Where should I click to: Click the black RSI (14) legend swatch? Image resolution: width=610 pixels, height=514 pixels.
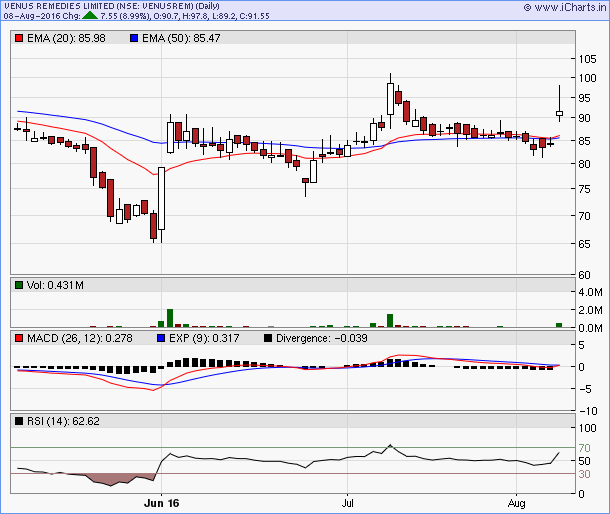[x=19, y=421]
